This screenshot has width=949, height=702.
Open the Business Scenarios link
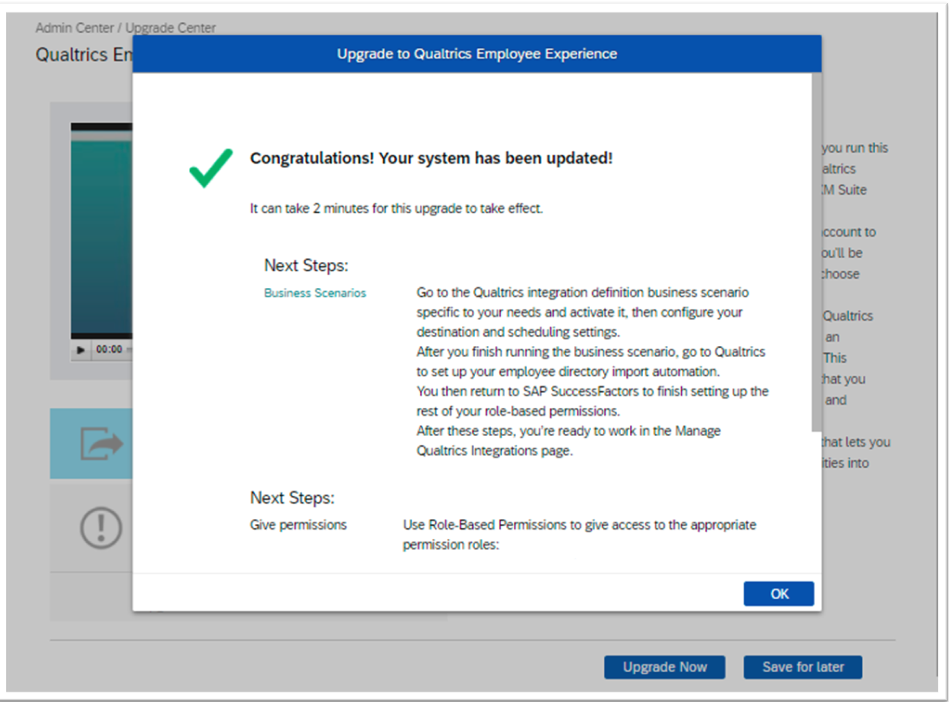315,293
